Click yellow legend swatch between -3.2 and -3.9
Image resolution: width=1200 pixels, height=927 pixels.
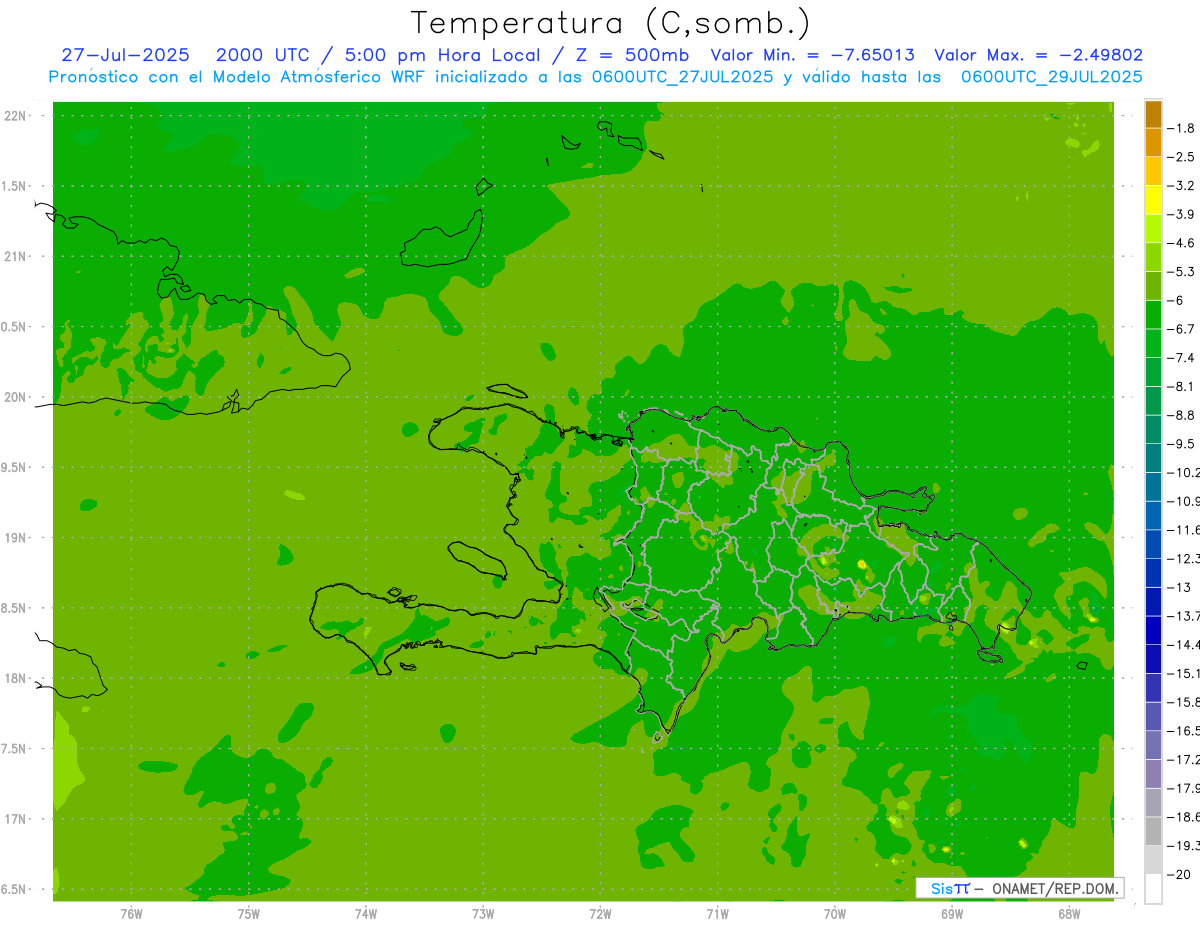click(1153, 200)
